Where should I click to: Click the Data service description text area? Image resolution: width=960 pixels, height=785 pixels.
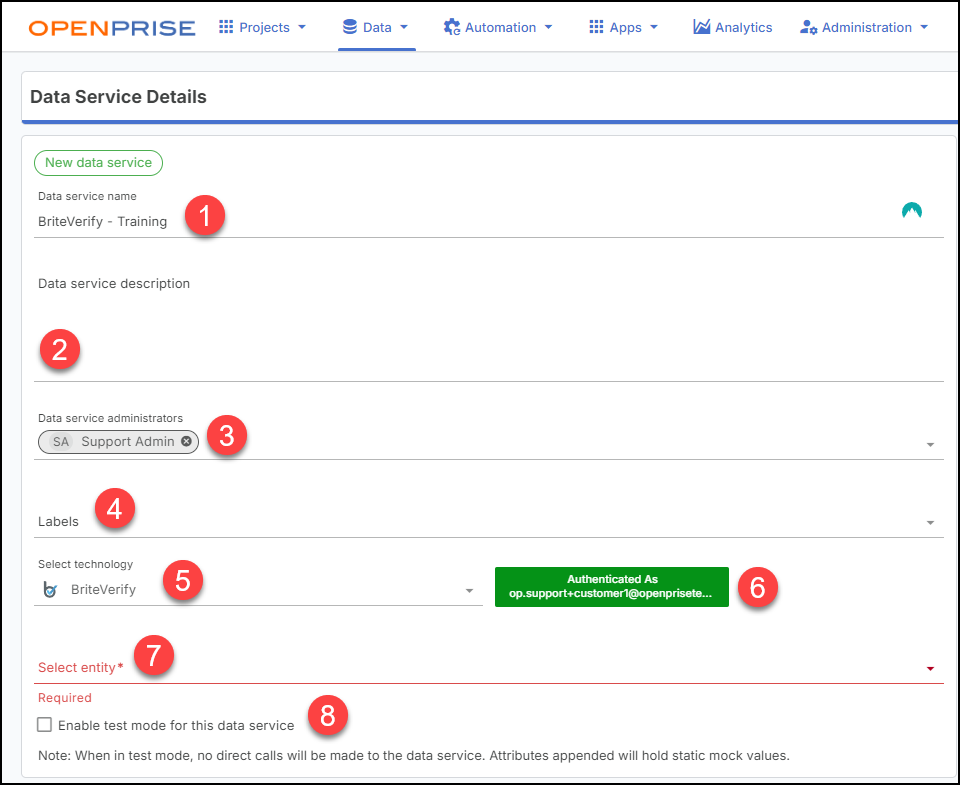click(489, 328)
